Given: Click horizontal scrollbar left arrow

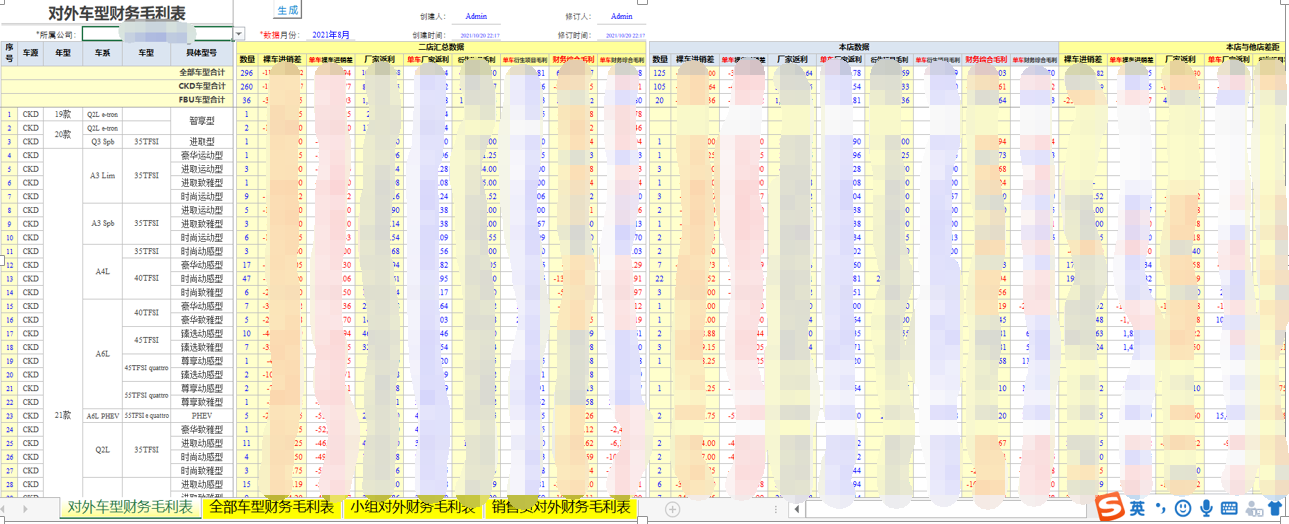Looking at the screenshot, I should [797, 509].
